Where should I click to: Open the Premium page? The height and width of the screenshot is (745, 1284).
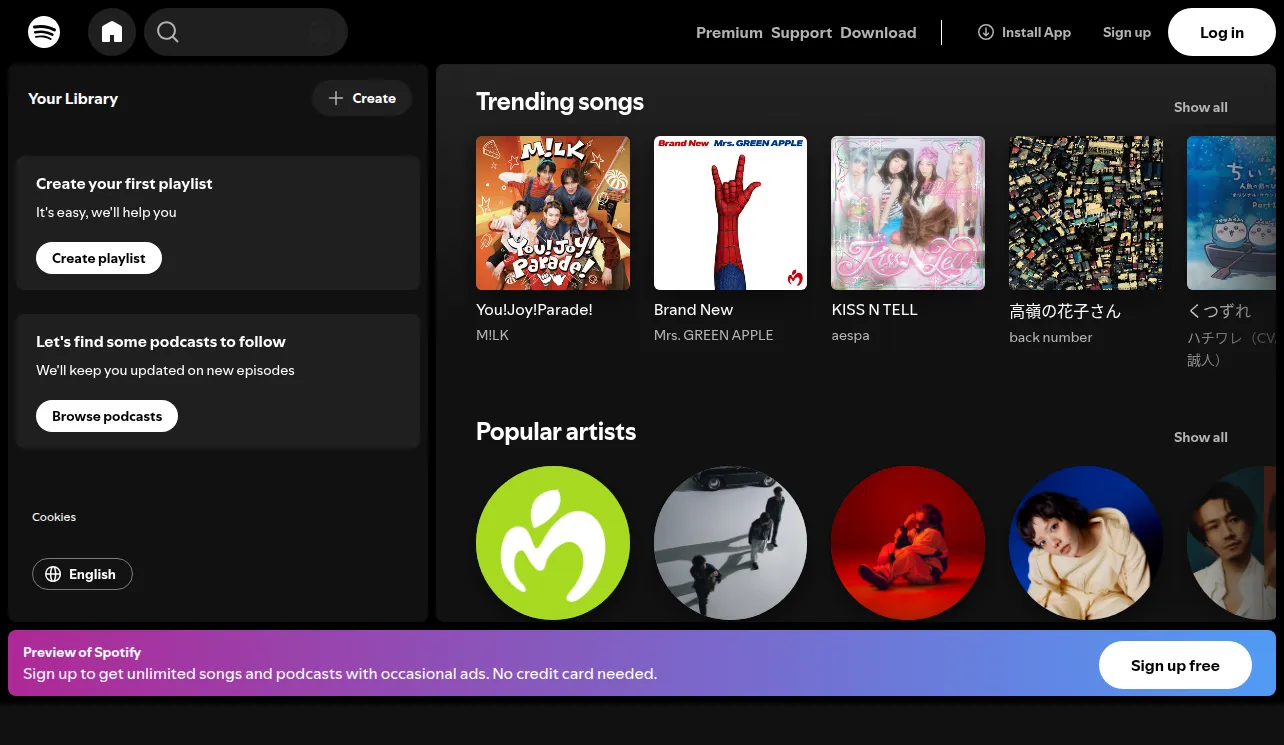click(729, 32)
